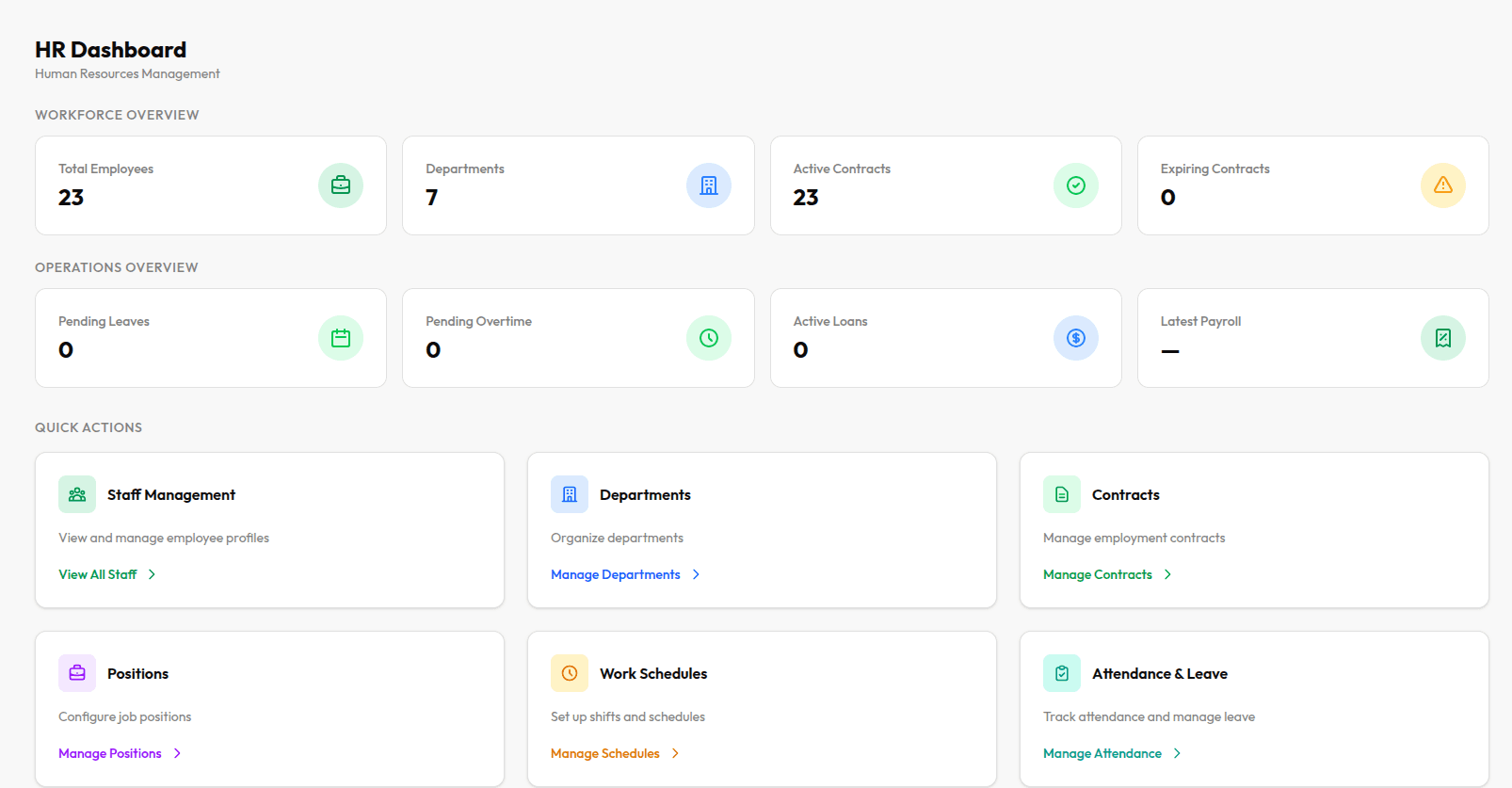Click the people icon beside Staff Management
1512x788 pixels.
(77, 494)
